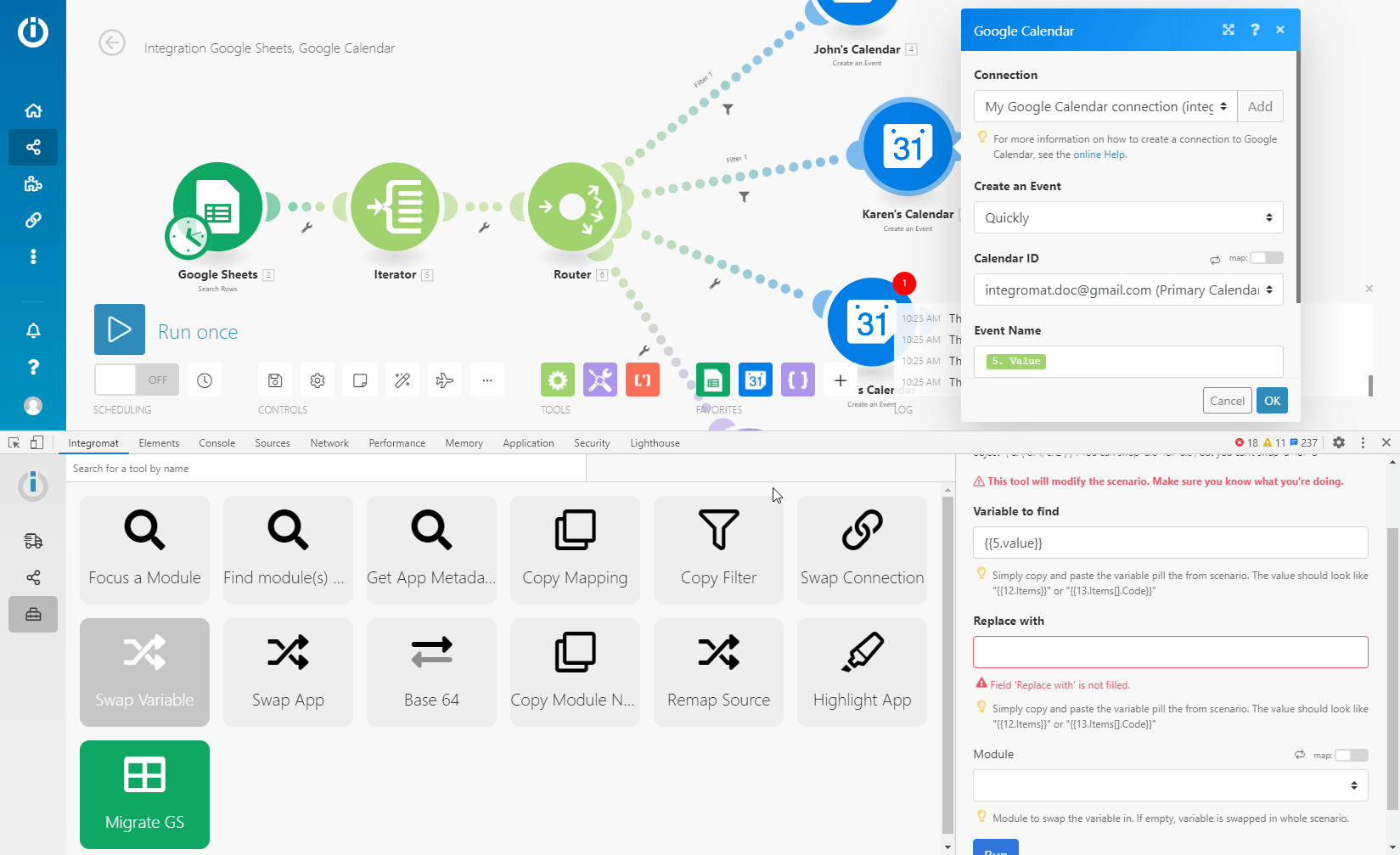Open the Create an Event dropdown
The width and height of the screenshot is (1400, 855).
[x=1127, y=217]
